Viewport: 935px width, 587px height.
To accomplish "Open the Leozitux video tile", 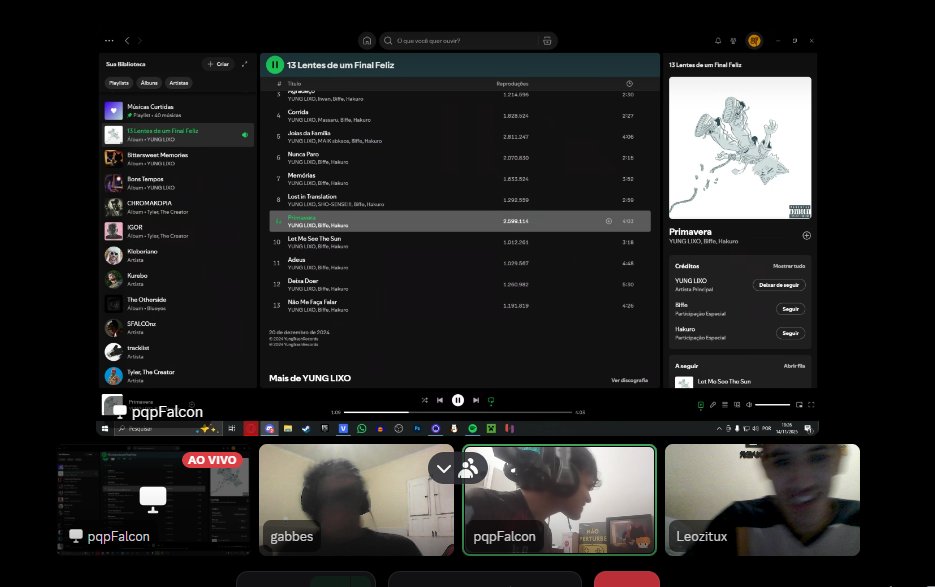I will point(763,500).
